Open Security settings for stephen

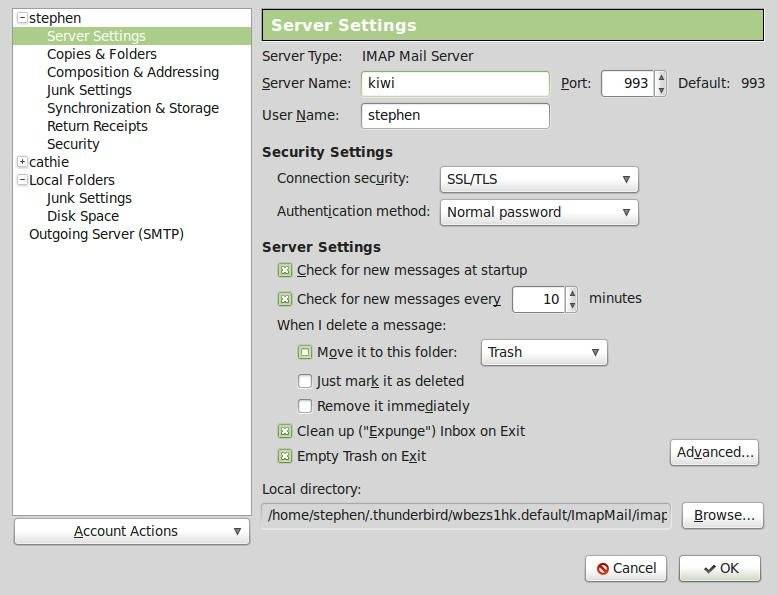73,144
